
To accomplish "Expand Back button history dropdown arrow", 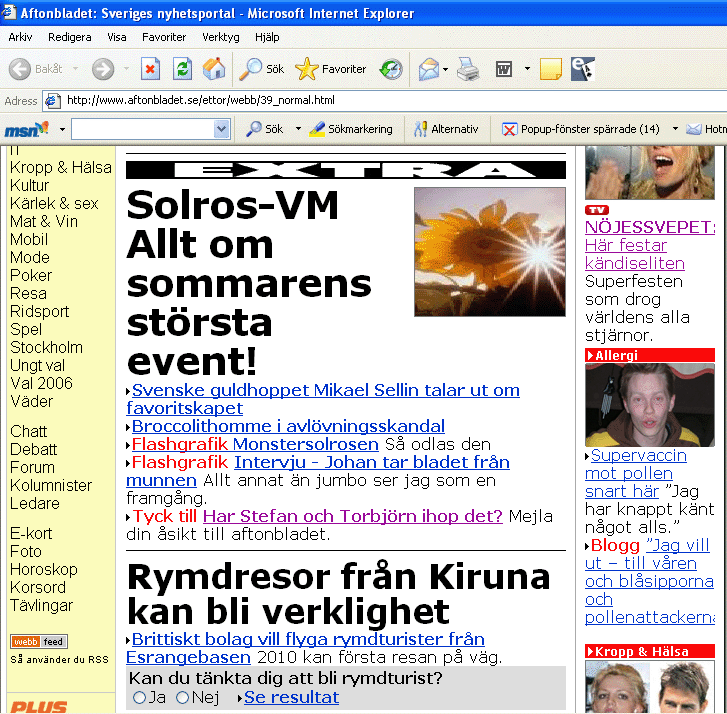I will [76, 69].
